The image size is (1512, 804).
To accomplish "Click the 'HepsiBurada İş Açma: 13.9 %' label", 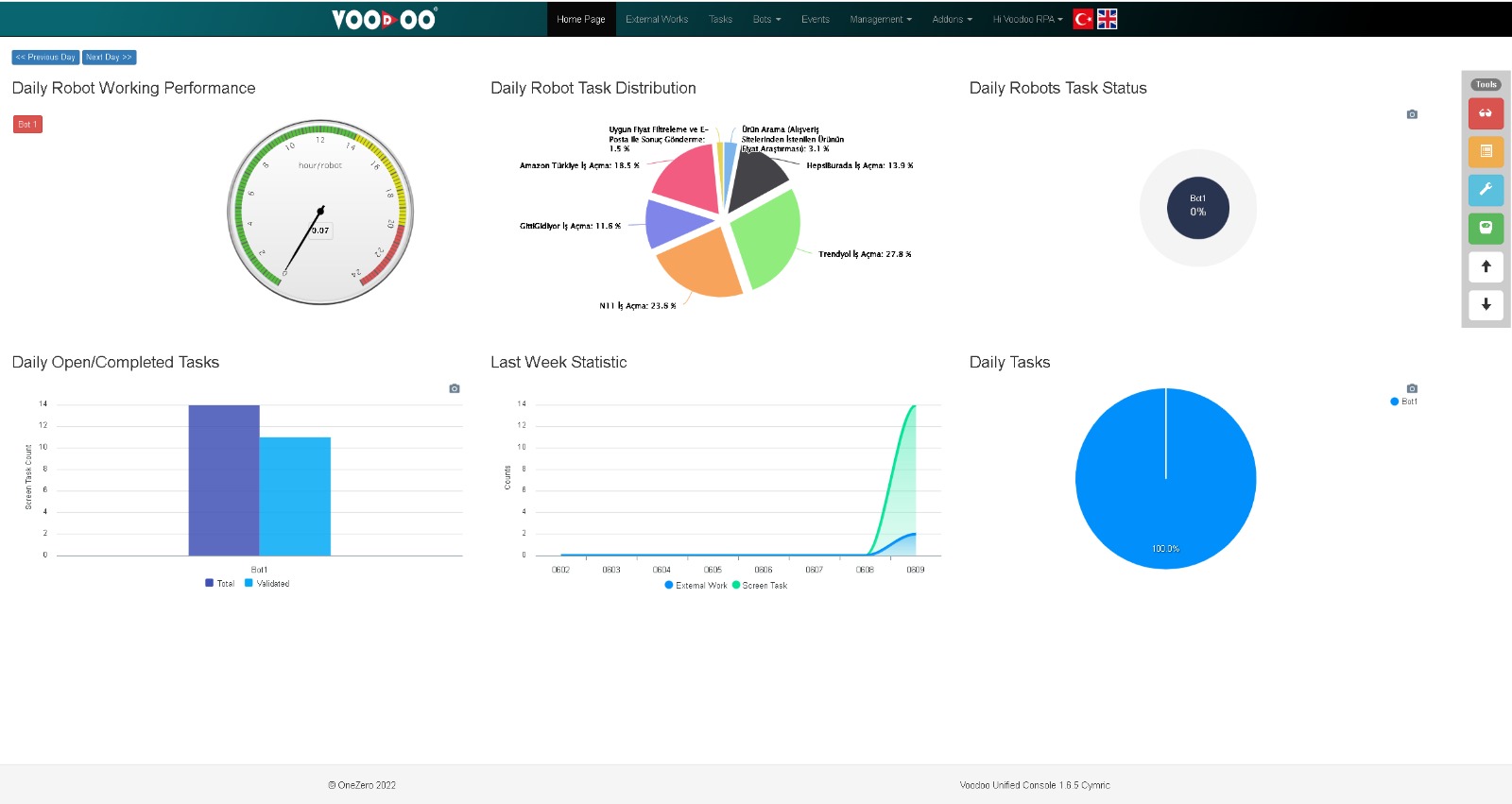I will (860, 165).
